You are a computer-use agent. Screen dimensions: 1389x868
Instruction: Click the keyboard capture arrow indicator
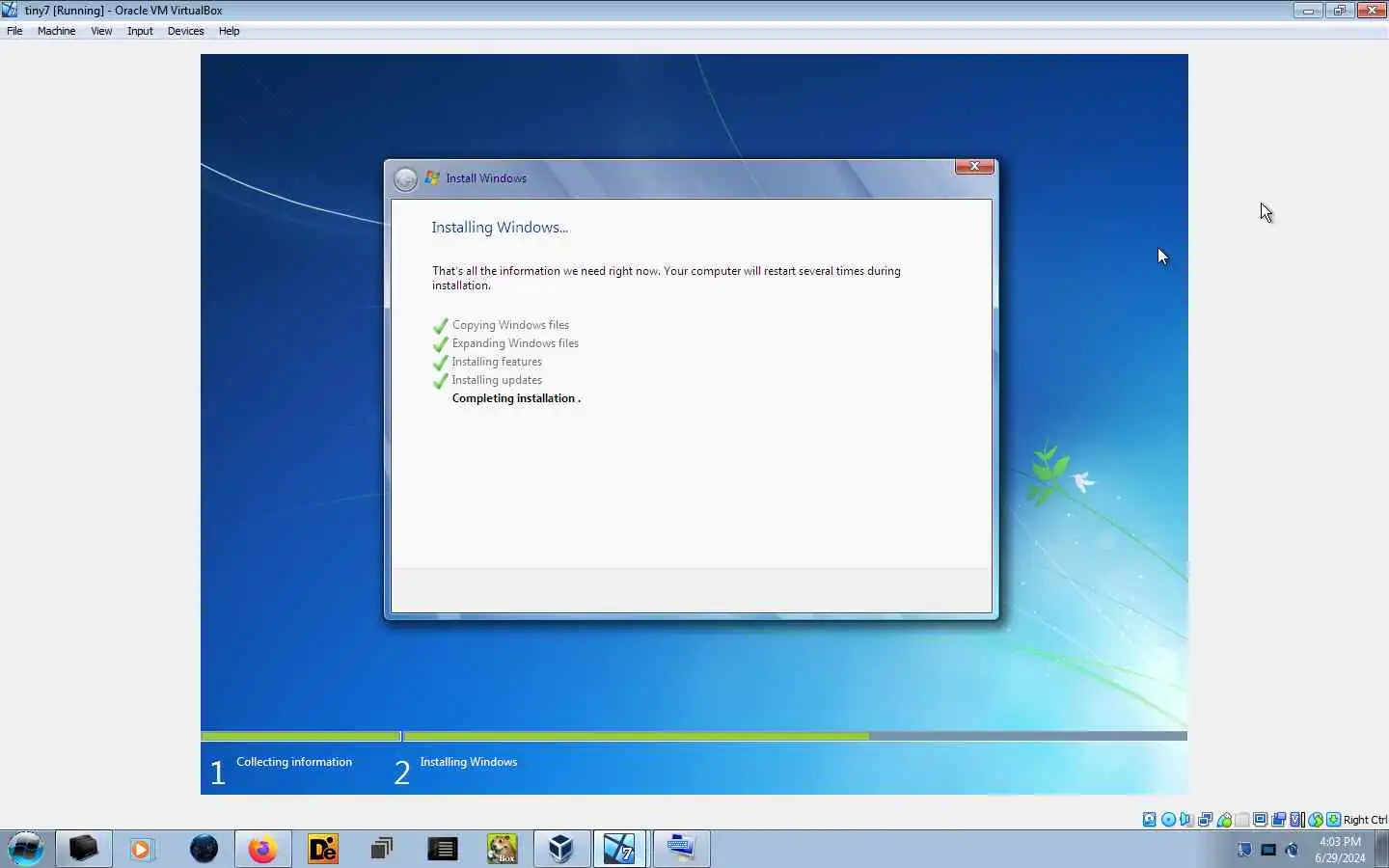tap(1334, 820)
